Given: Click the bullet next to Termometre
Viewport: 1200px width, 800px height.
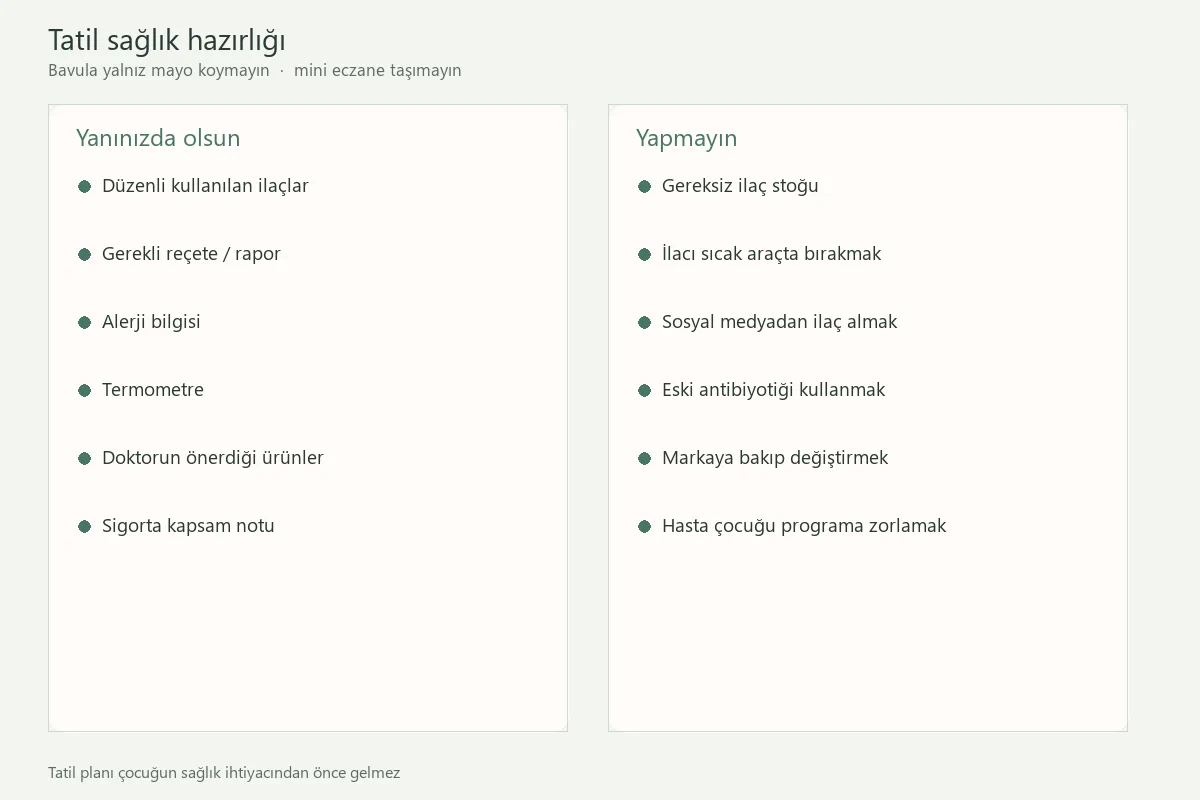Looking at the screenshot, I should (x=85, y=390).
